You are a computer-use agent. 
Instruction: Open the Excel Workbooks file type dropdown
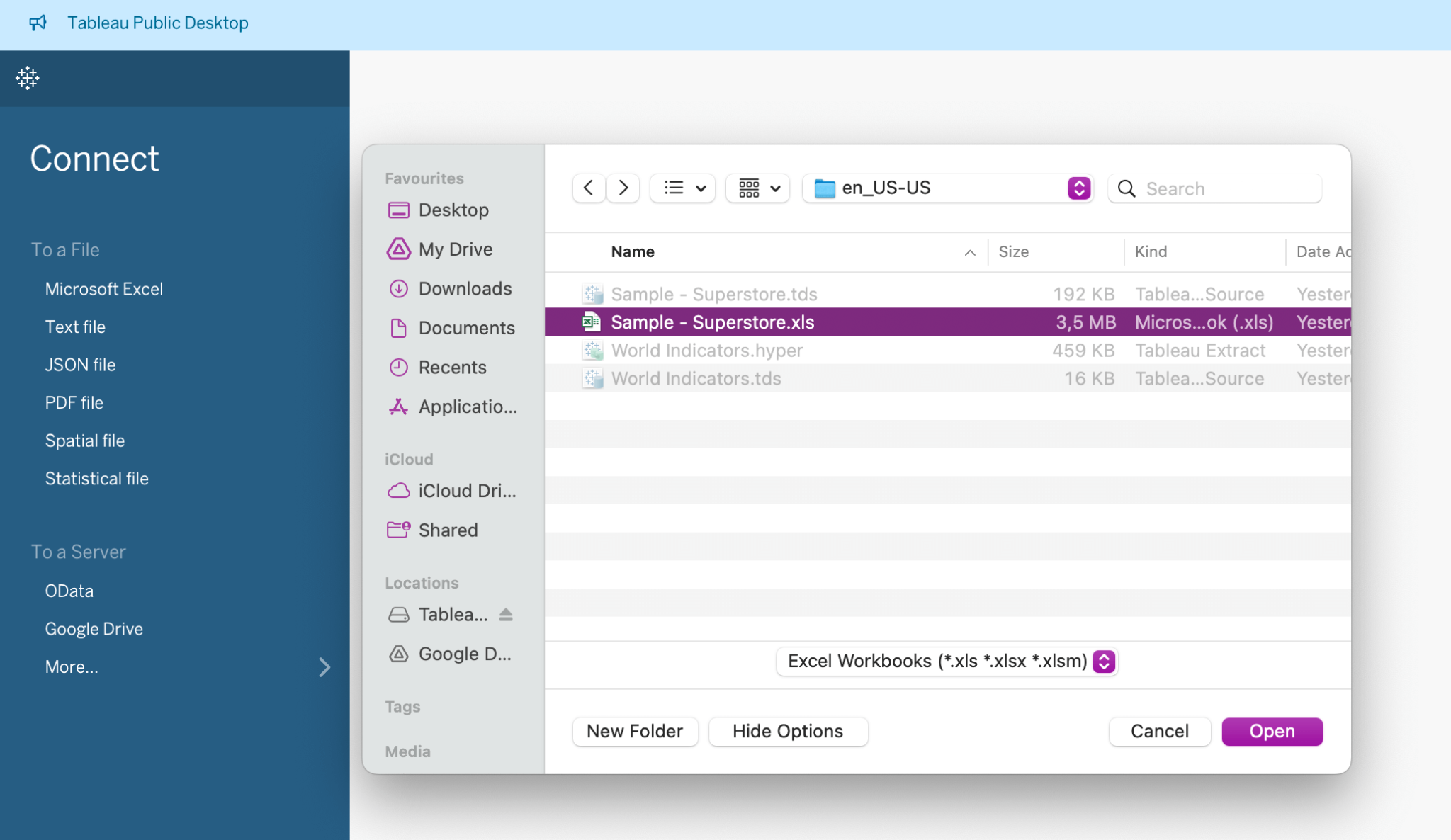(x=1103, y=662)
